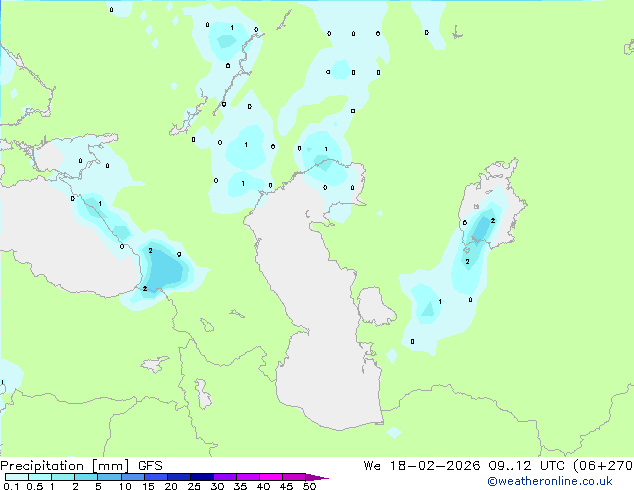Click the "35" legend tick label
Screen dimensions: 634x490
pos(240,486)
